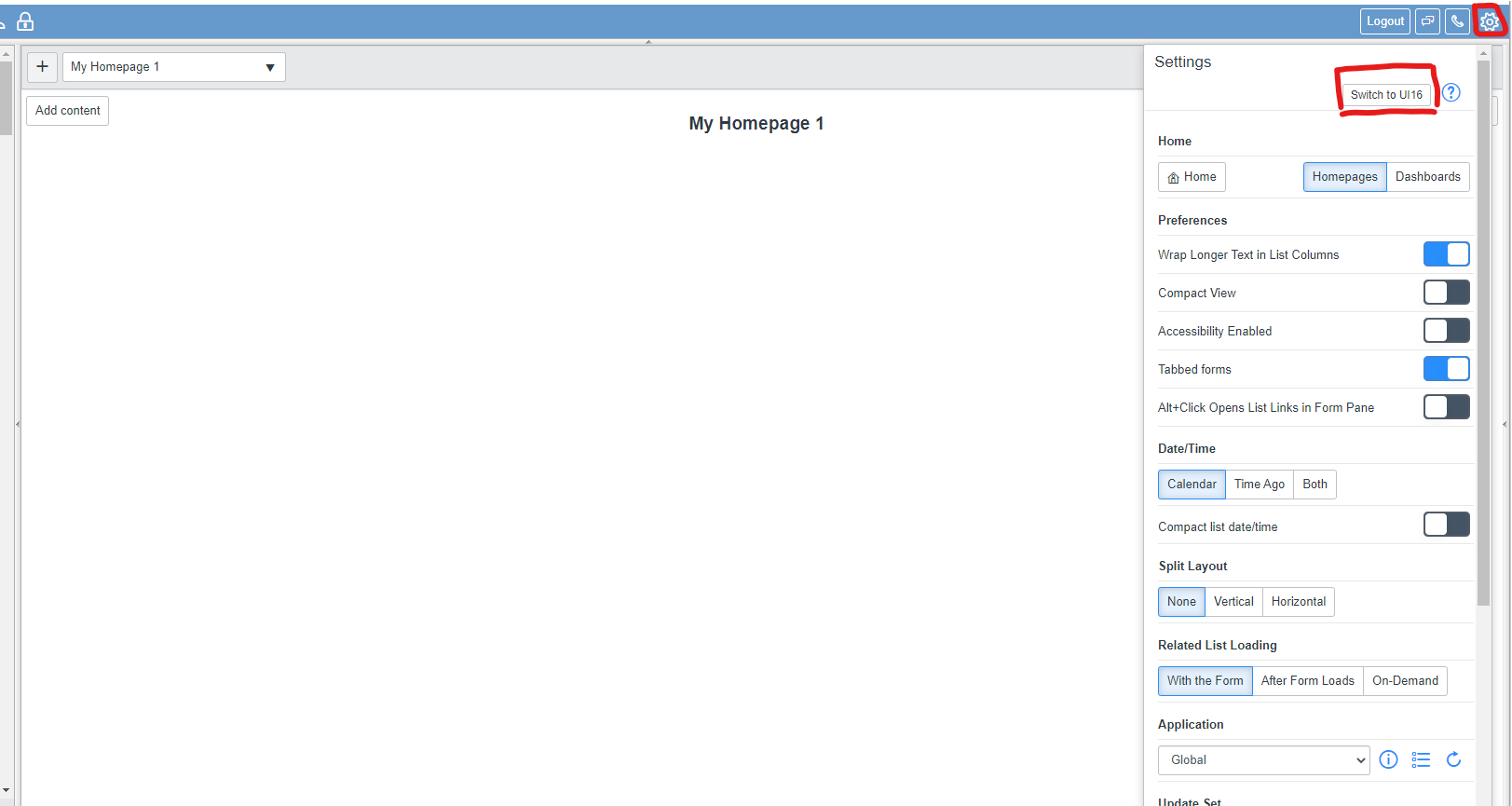
Task: Open the Connect chat sidebar icon
Action: (x=1427, y=21)
